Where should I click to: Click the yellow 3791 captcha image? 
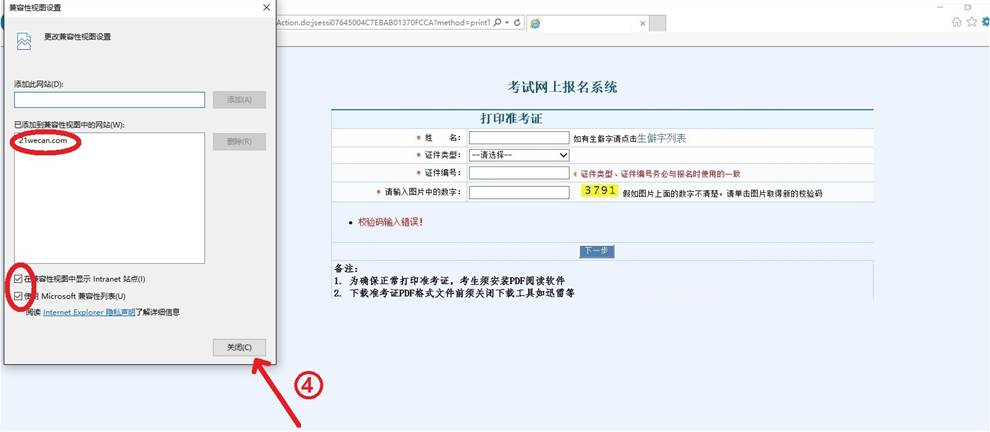[600, 190]
